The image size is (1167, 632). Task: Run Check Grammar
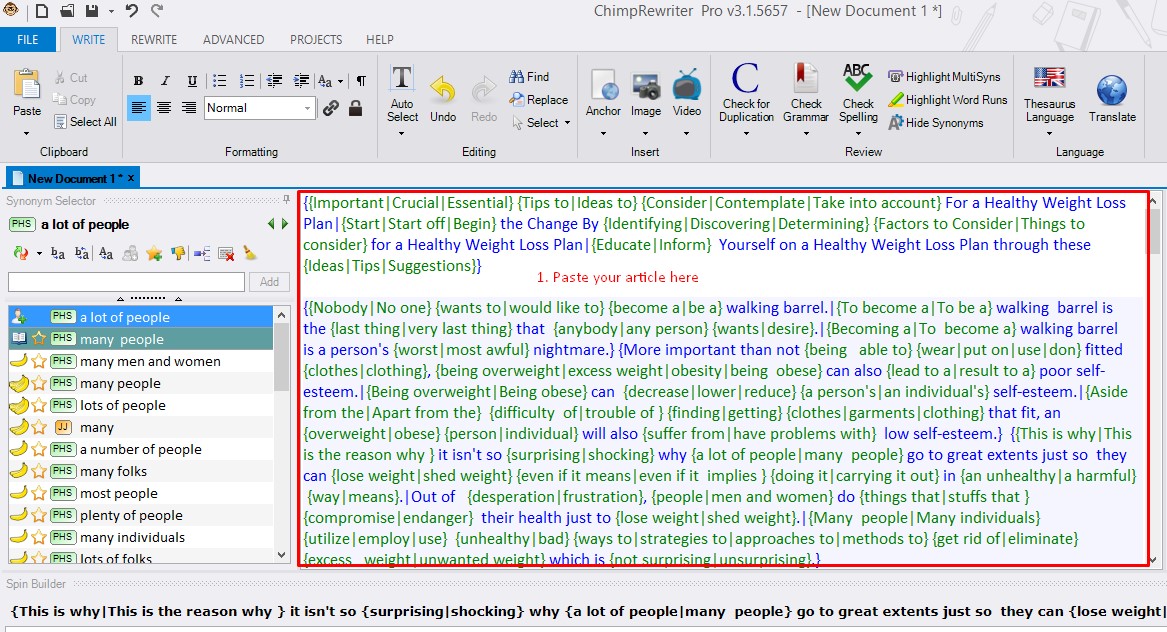[805, 92]
